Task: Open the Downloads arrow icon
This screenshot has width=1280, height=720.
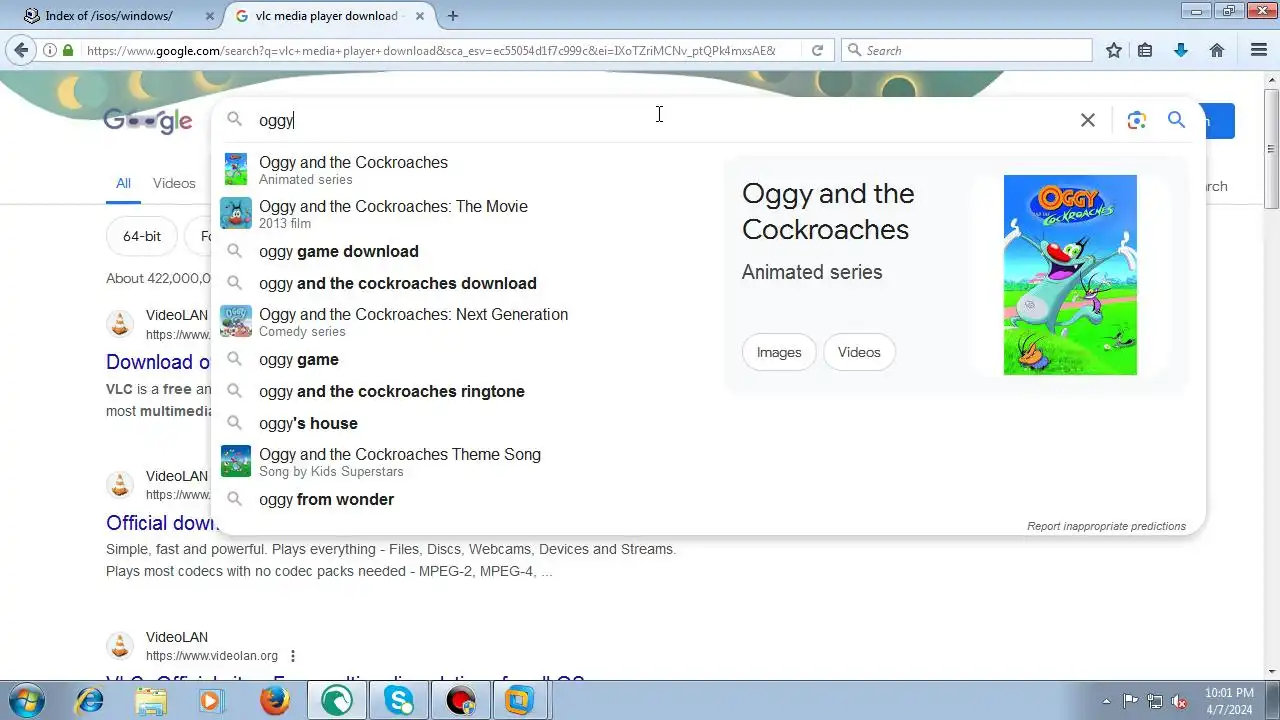Action: pos(1181,50)
